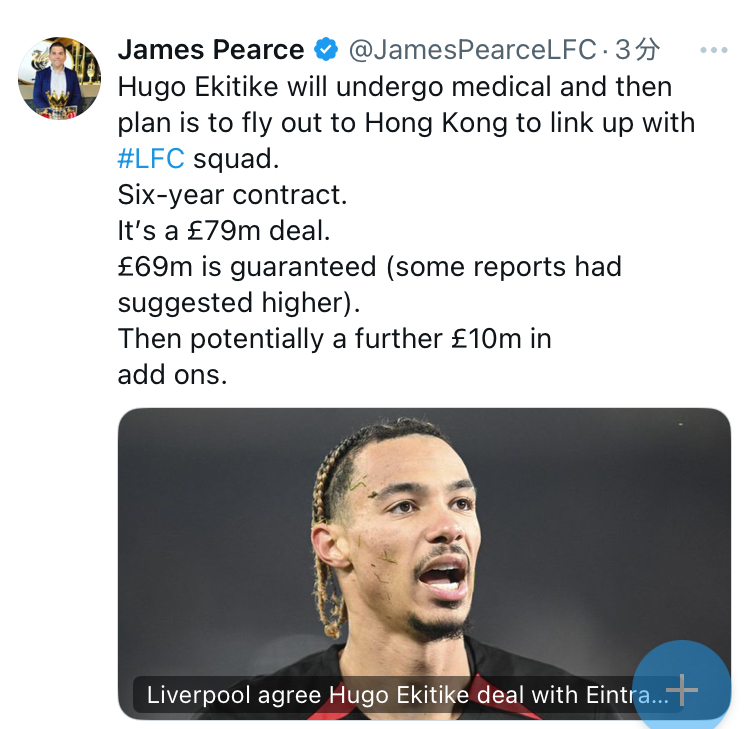Tap the blue floating compose plus button
The height and width of the screenshot is (729, 750).
tap(682, 689)
